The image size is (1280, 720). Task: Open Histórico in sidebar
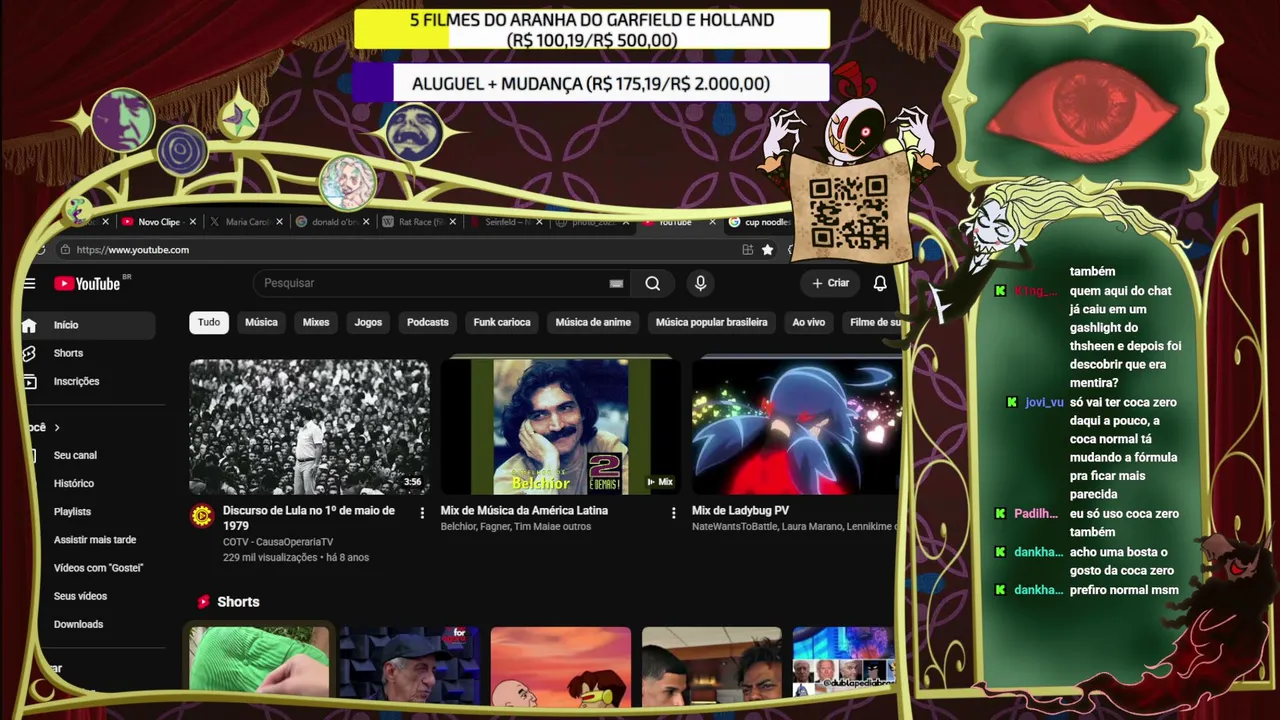pos(74,484)
